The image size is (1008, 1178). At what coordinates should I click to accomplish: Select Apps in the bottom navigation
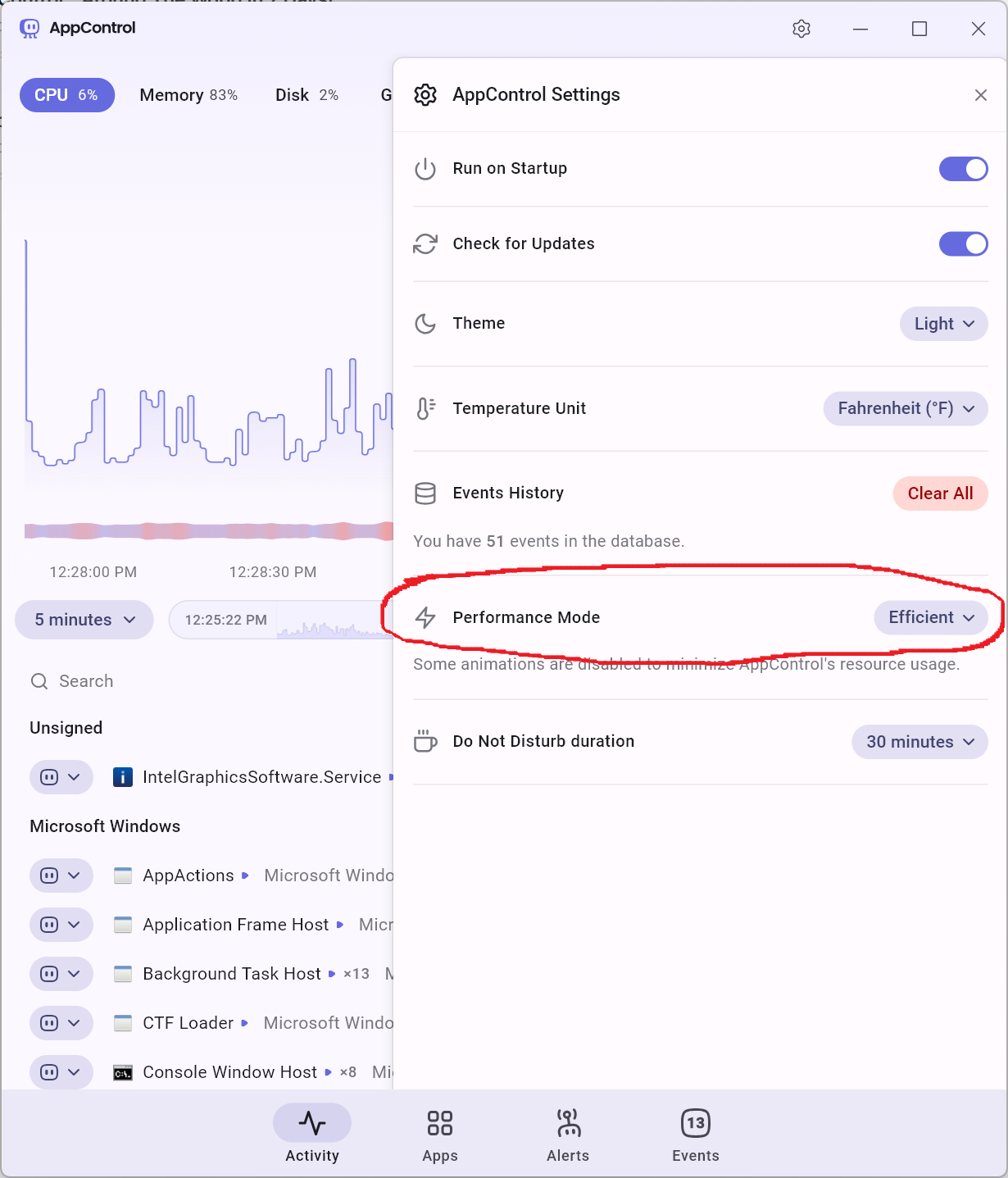pyautogui.click(x=439, y=1135)
